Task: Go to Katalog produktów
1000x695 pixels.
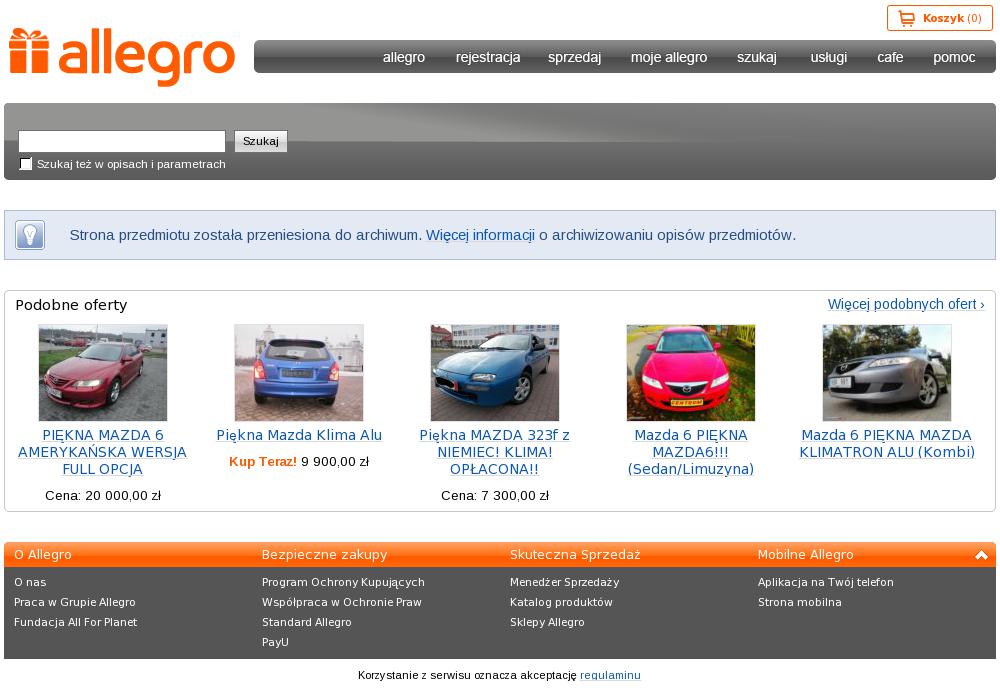Action: (561, 602)
